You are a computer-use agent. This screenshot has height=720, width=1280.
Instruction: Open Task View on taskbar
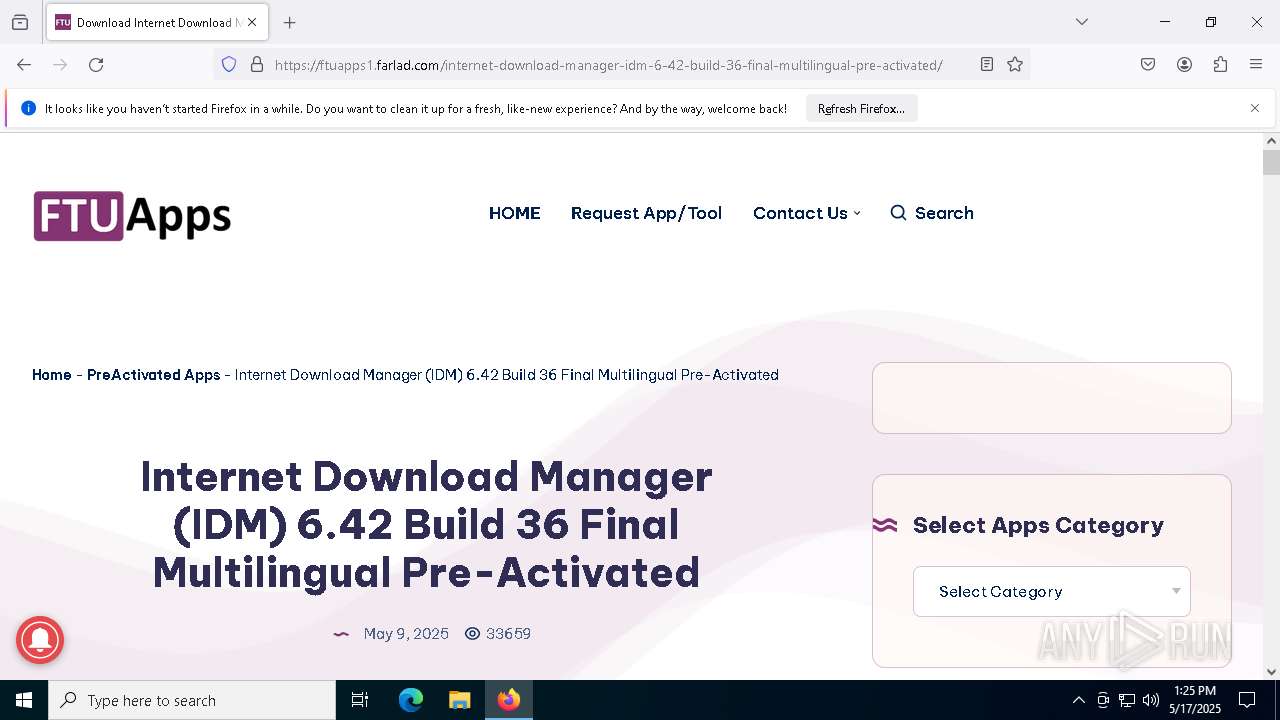[360, 700]
